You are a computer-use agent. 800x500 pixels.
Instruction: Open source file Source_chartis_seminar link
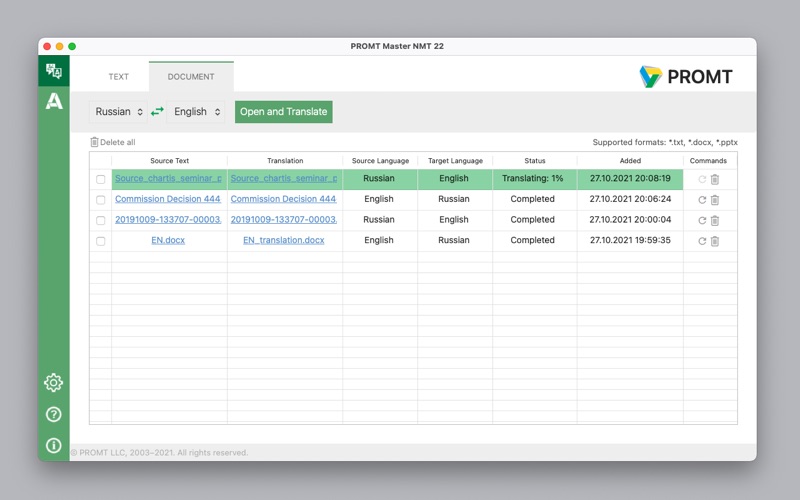pyautogui.click(x=168, y=179)
